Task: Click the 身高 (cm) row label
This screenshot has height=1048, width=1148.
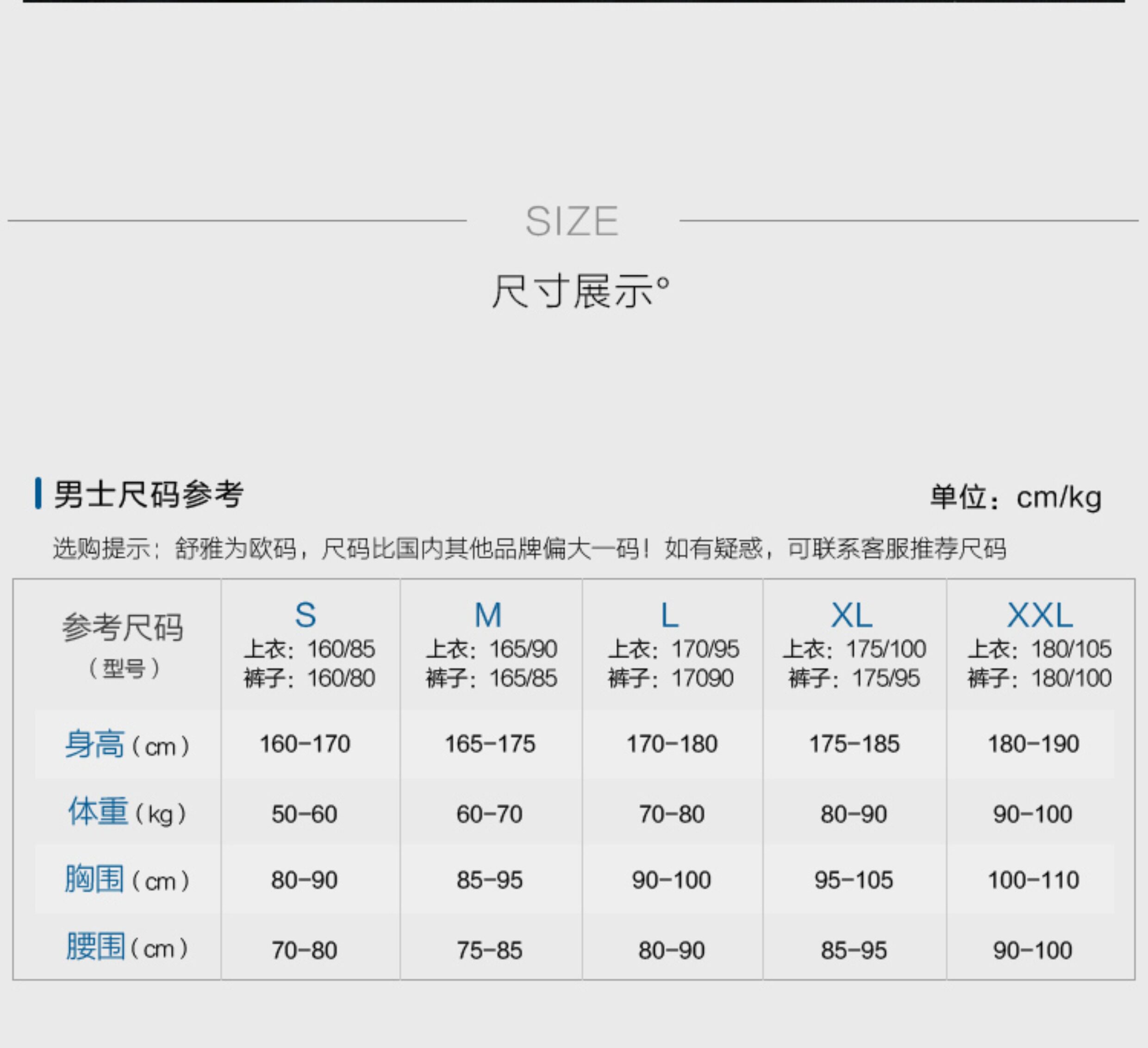Action: tap(126, 744)
